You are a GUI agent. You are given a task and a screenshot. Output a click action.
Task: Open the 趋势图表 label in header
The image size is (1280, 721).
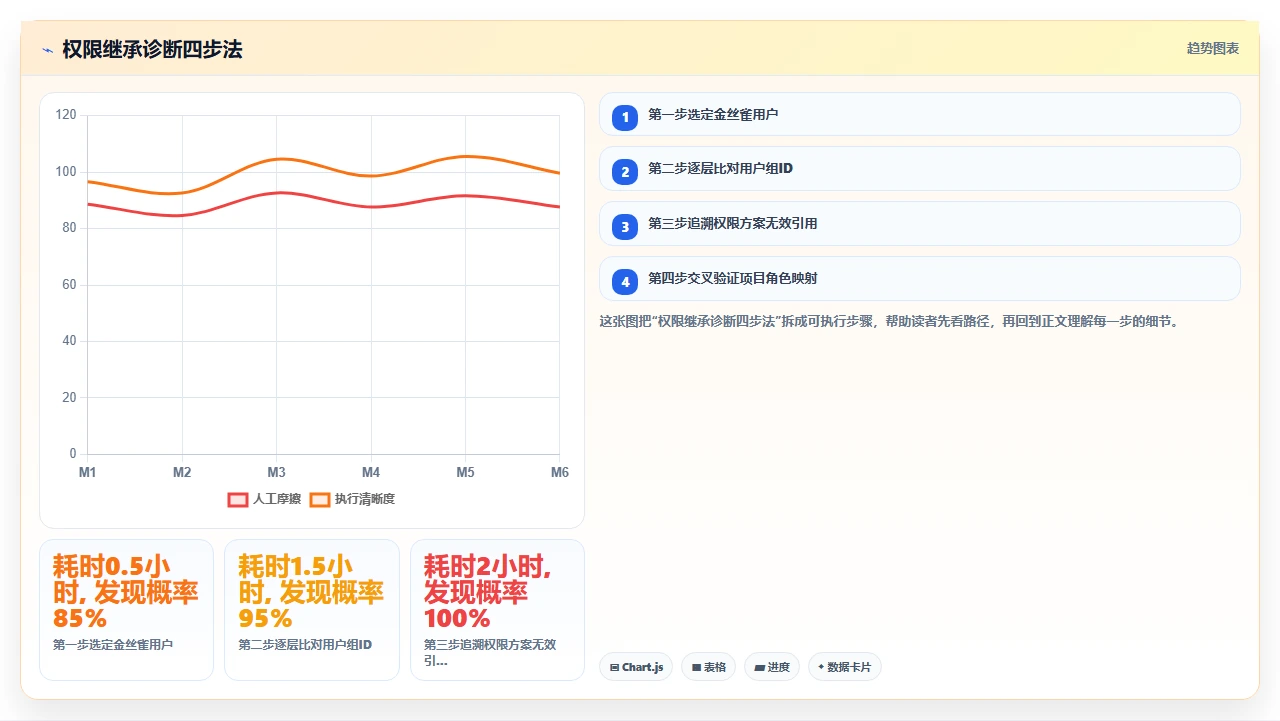1213,48
